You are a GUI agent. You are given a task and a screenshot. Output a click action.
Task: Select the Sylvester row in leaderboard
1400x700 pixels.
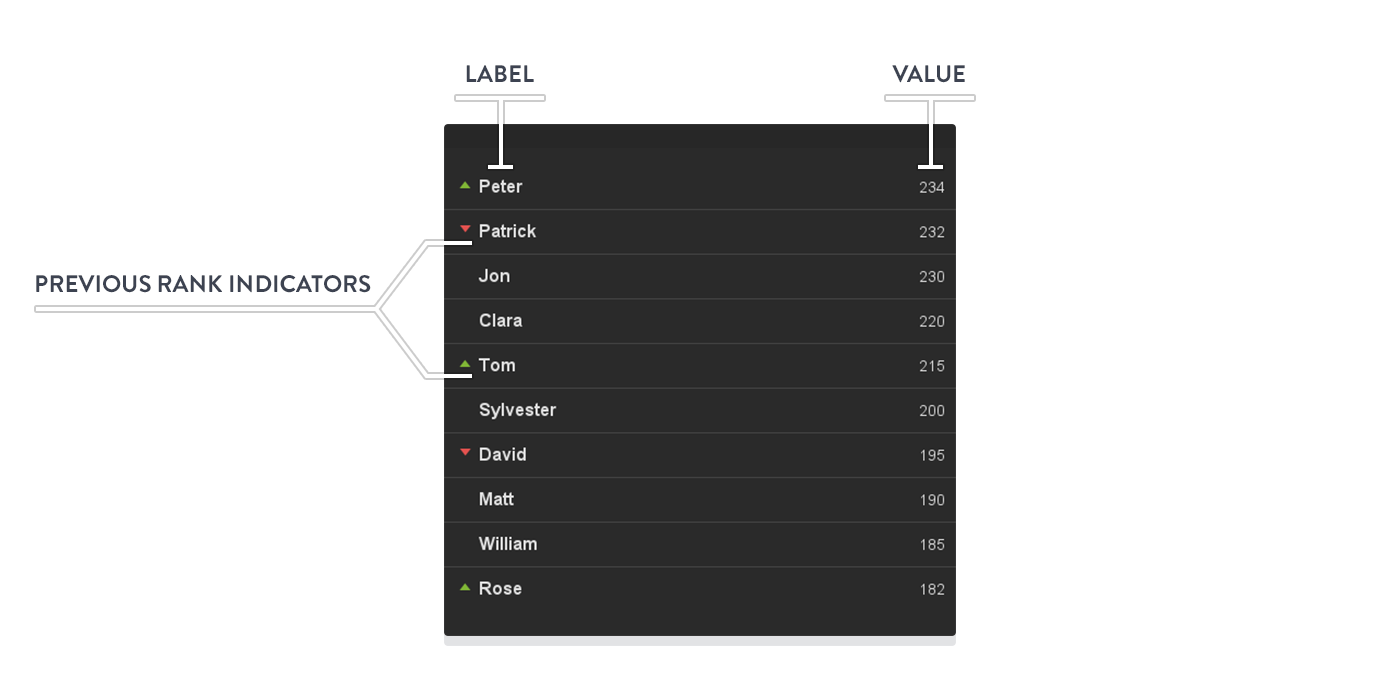coord(700,410)
